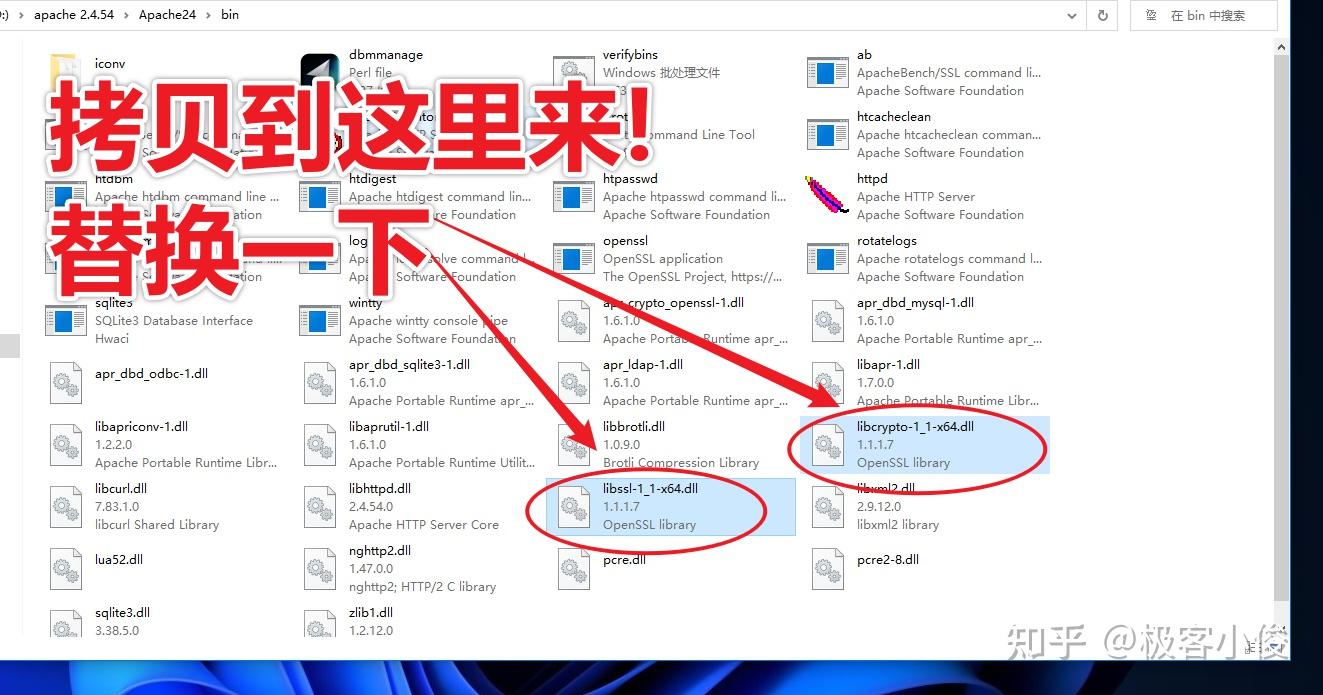Navigate to Apache24 in the breadcrumb path
Viewport: 1323px width, 695px height.
point(169,15)
